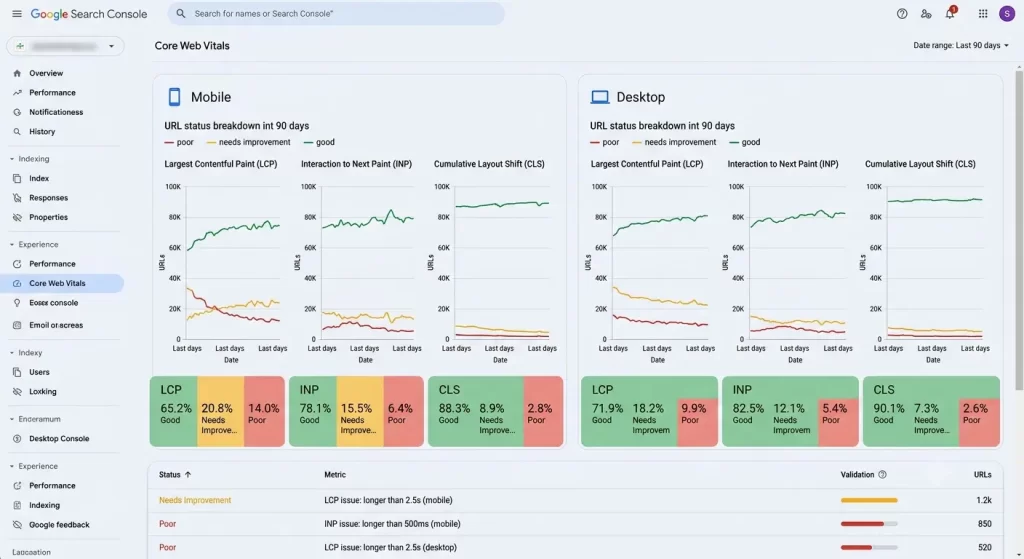This screenshot has width=1024, height=559.
Task: Open the Poor INP mobile issue row
Action: click(575, 524)
